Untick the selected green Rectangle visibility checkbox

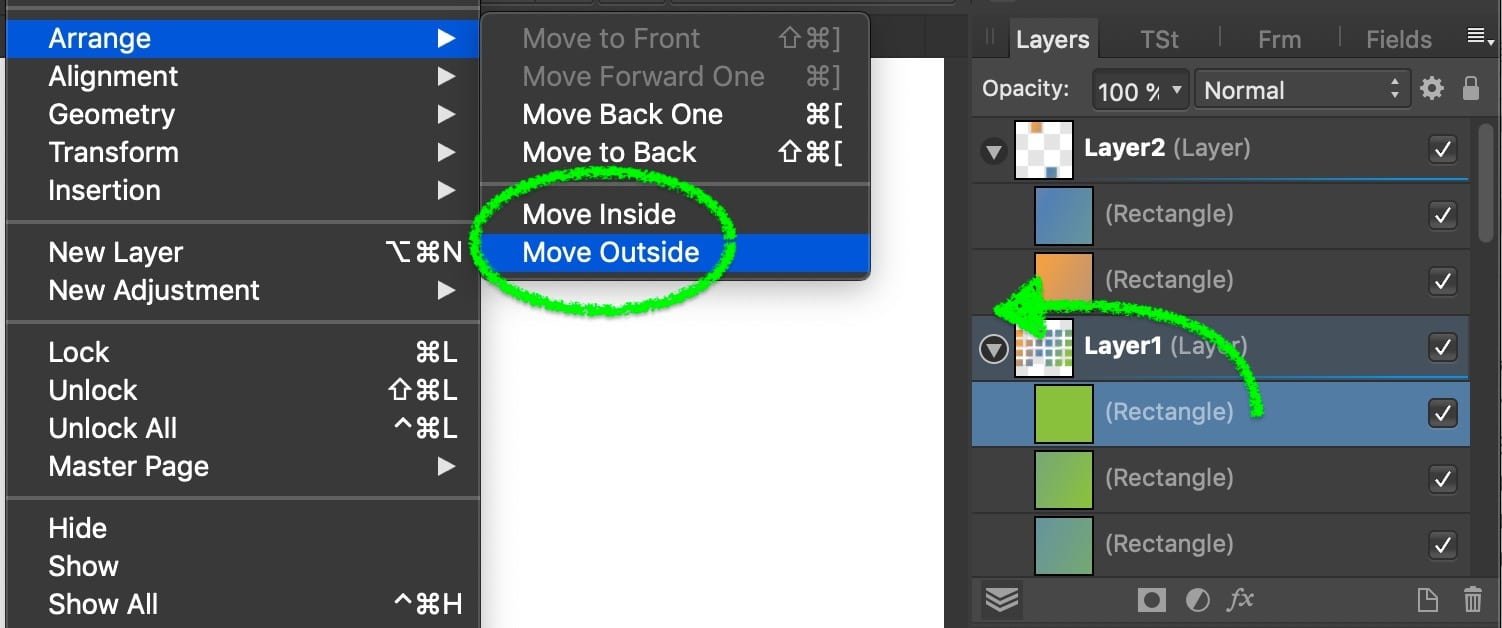coord(1442,413)
